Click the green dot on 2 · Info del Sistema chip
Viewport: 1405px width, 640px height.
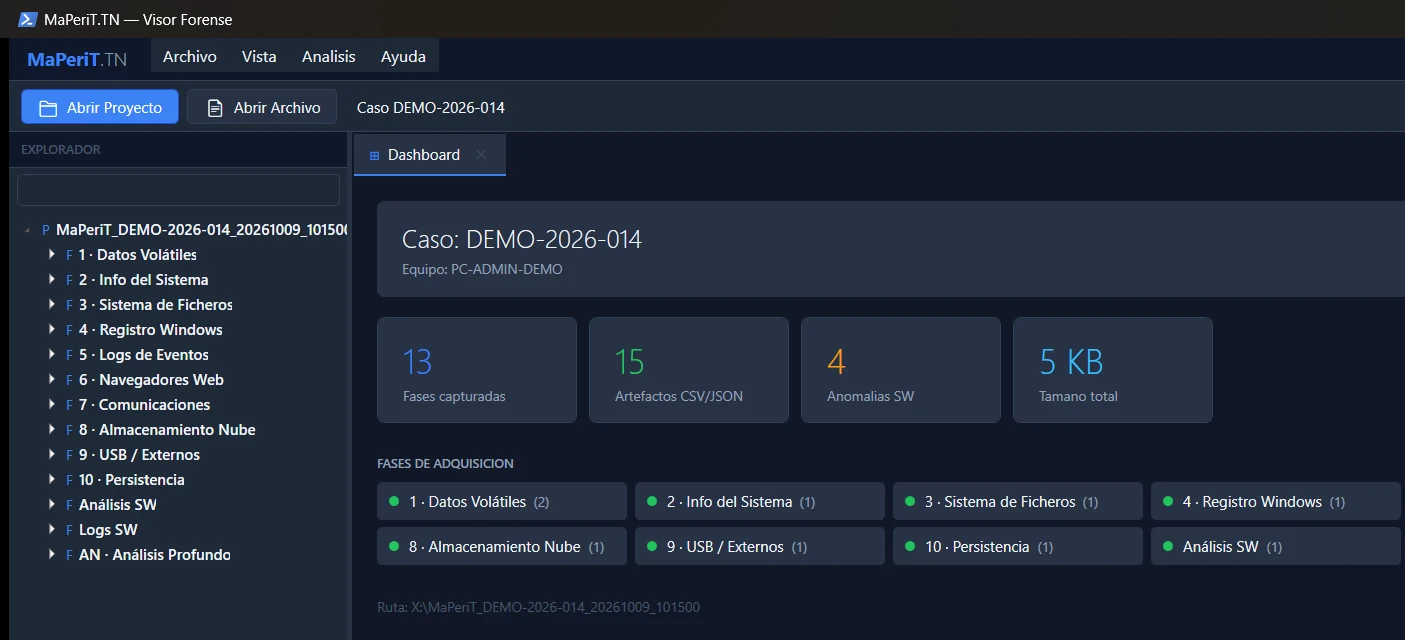(x=652, y=501)
